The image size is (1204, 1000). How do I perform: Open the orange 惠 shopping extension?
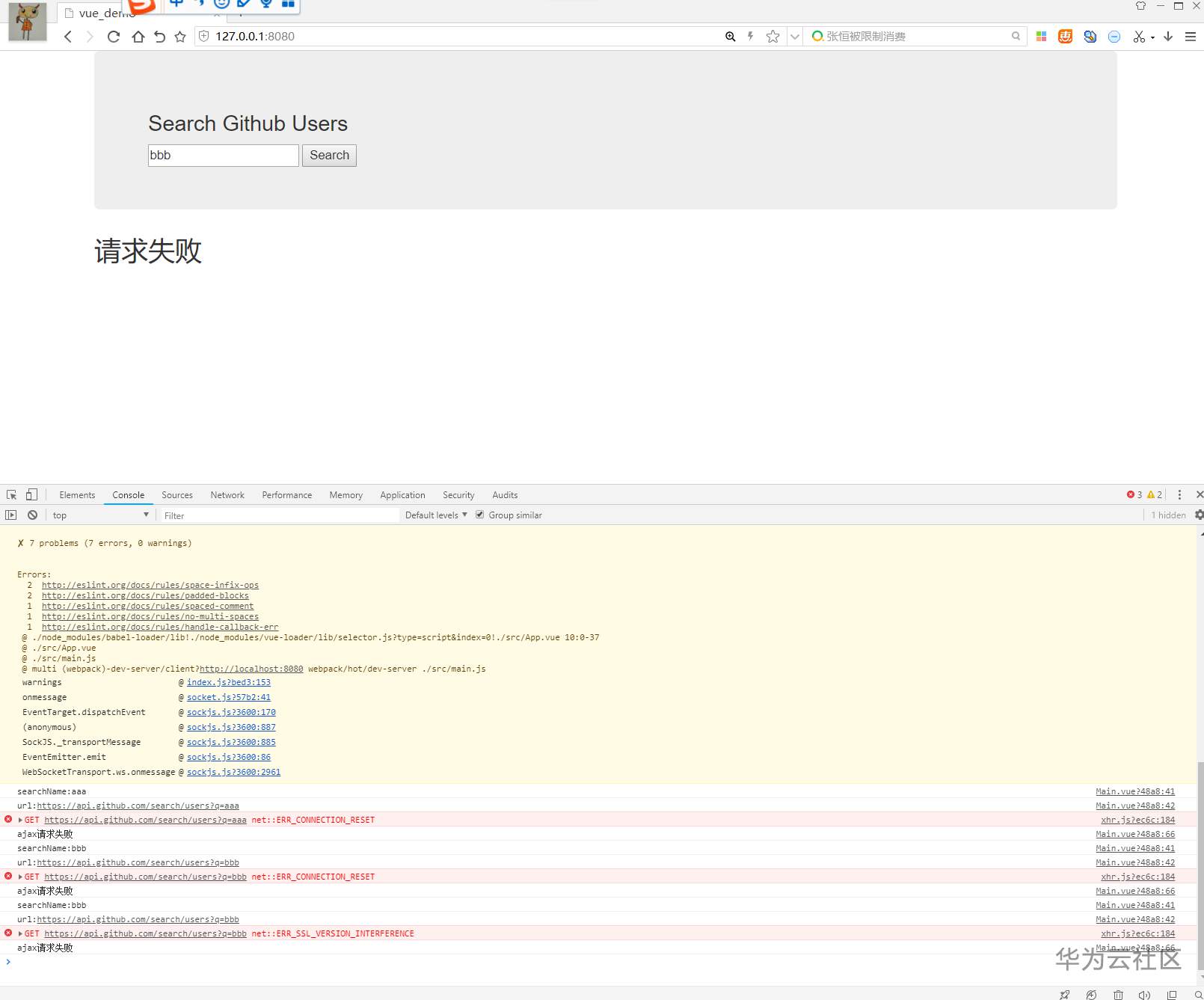click(x=1066, y=36)
